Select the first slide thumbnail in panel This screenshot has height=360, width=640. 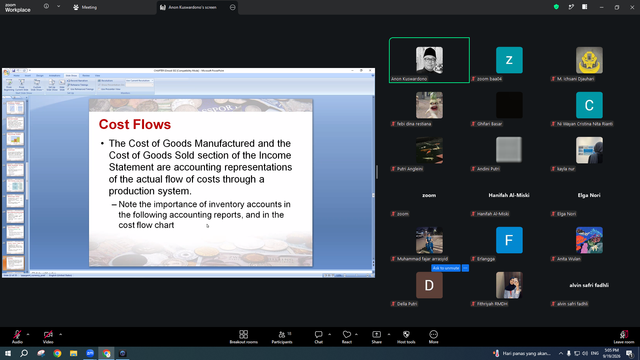coord(15,107)
